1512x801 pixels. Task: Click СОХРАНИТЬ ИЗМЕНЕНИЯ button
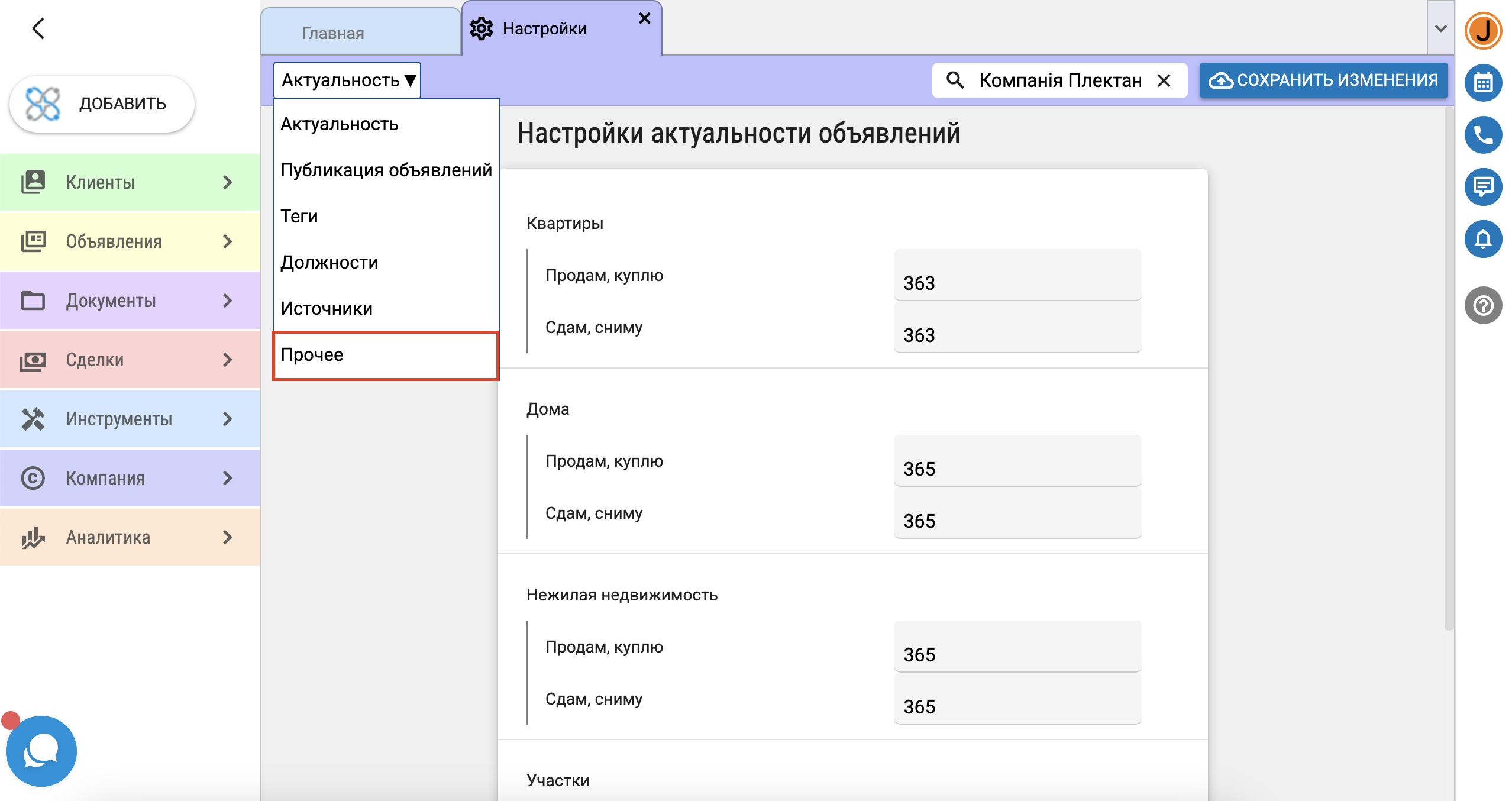click(x=1323, y=80)
